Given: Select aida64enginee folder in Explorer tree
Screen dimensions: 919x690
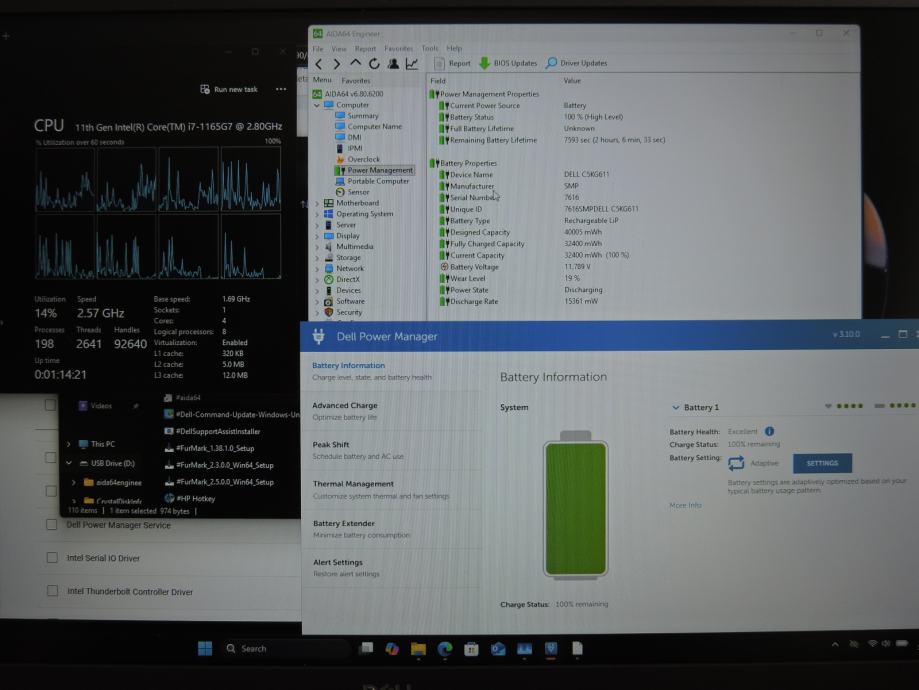Looking at the screenshot, I should (x=113, y=482).
